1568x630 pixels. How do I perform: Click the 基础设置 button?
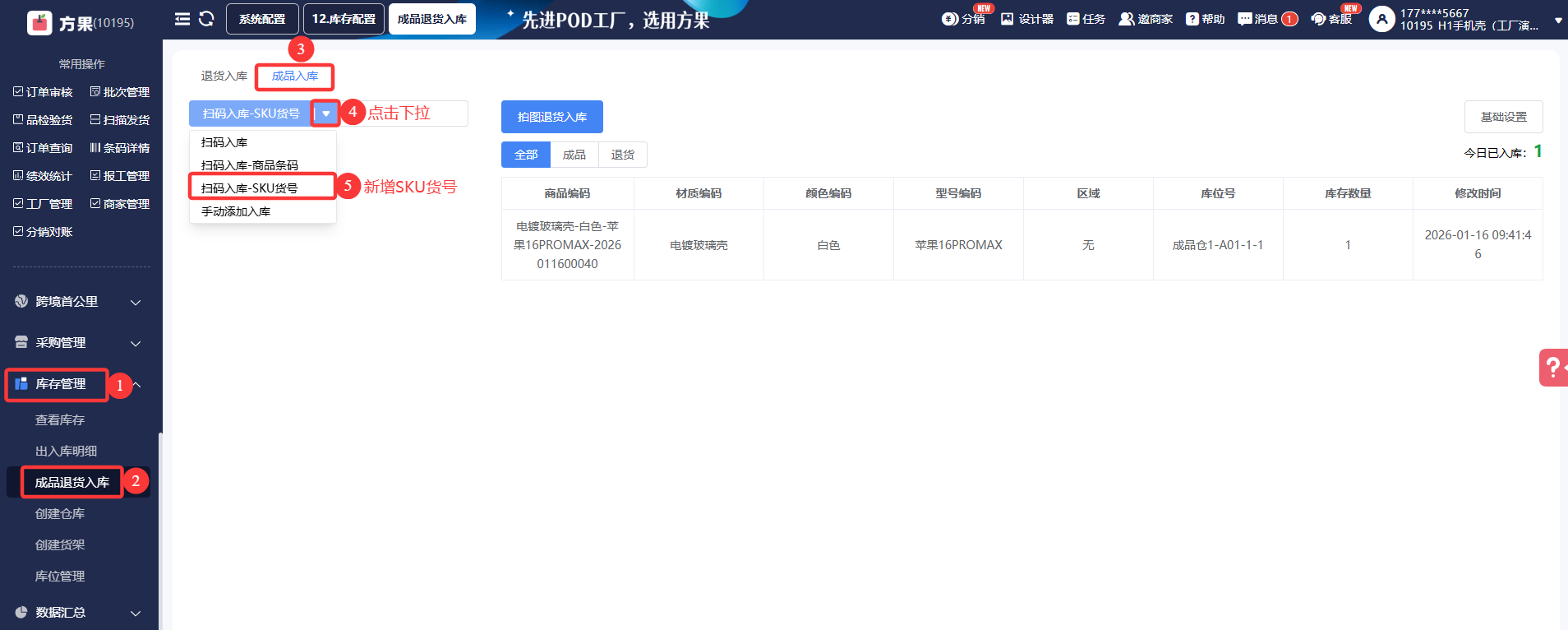[x=1503, y=117]
